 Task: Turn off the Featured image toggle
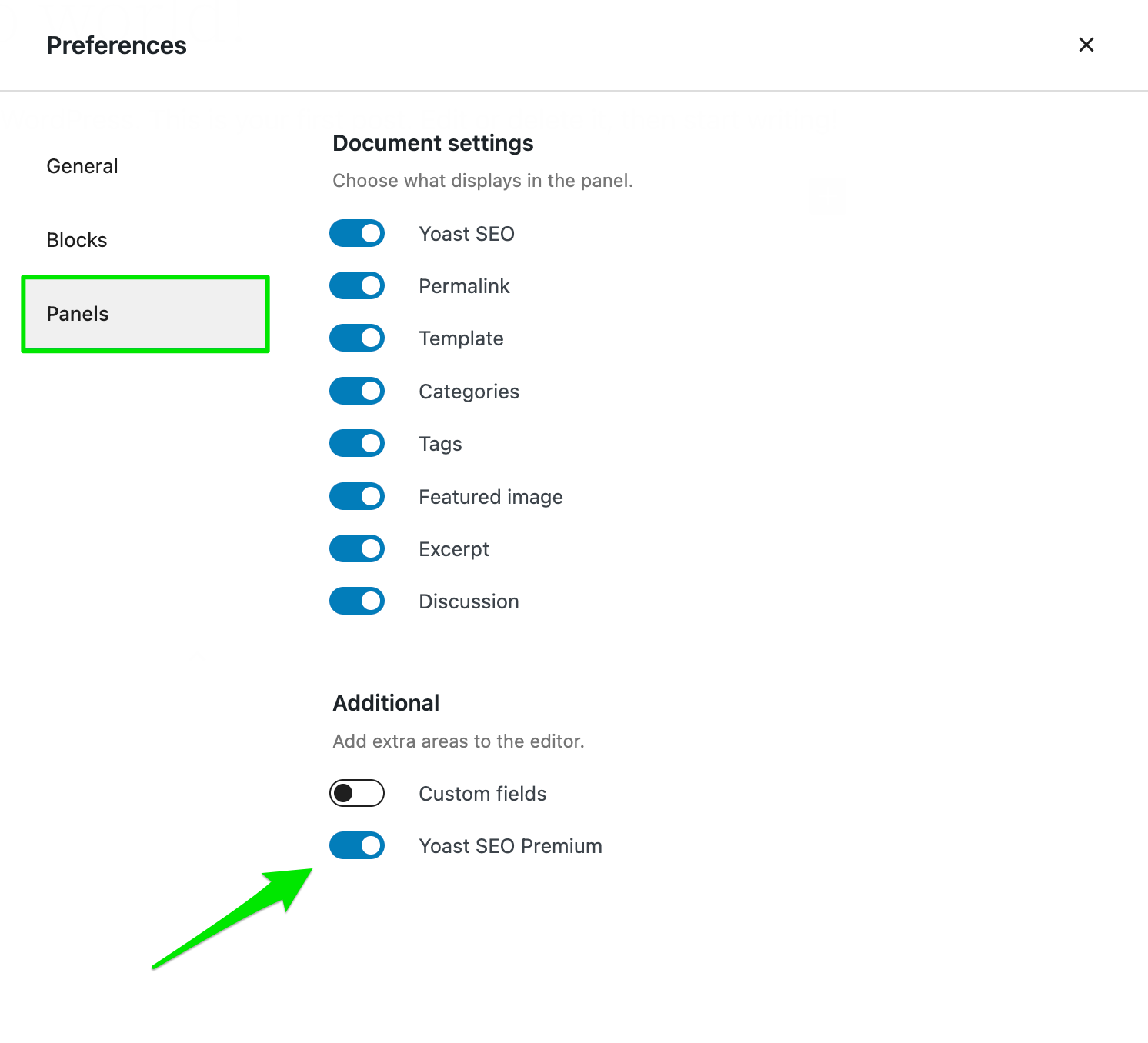click(357, 496)
